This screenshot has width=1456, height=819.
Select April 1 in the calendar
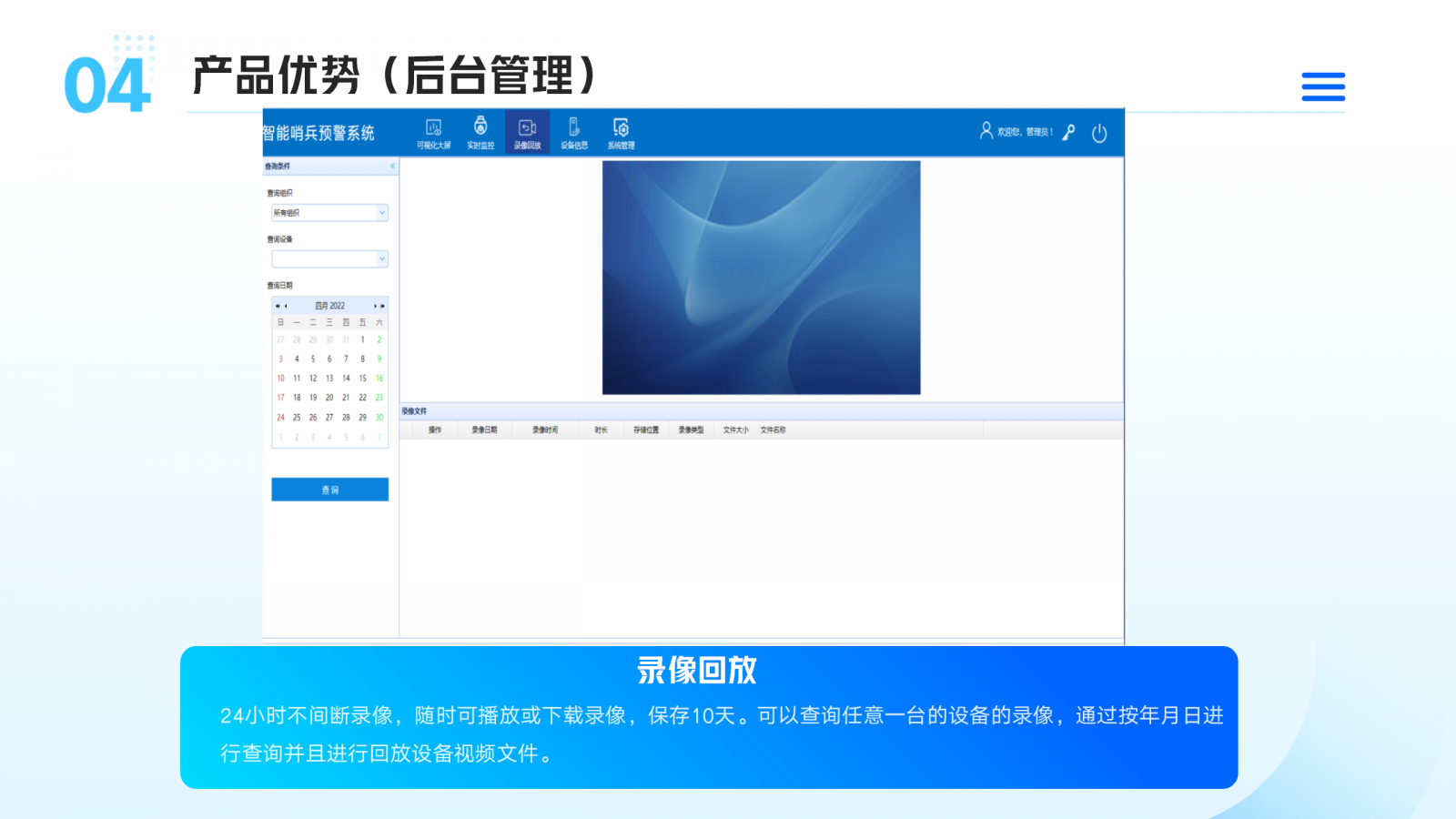click(362, 339)
